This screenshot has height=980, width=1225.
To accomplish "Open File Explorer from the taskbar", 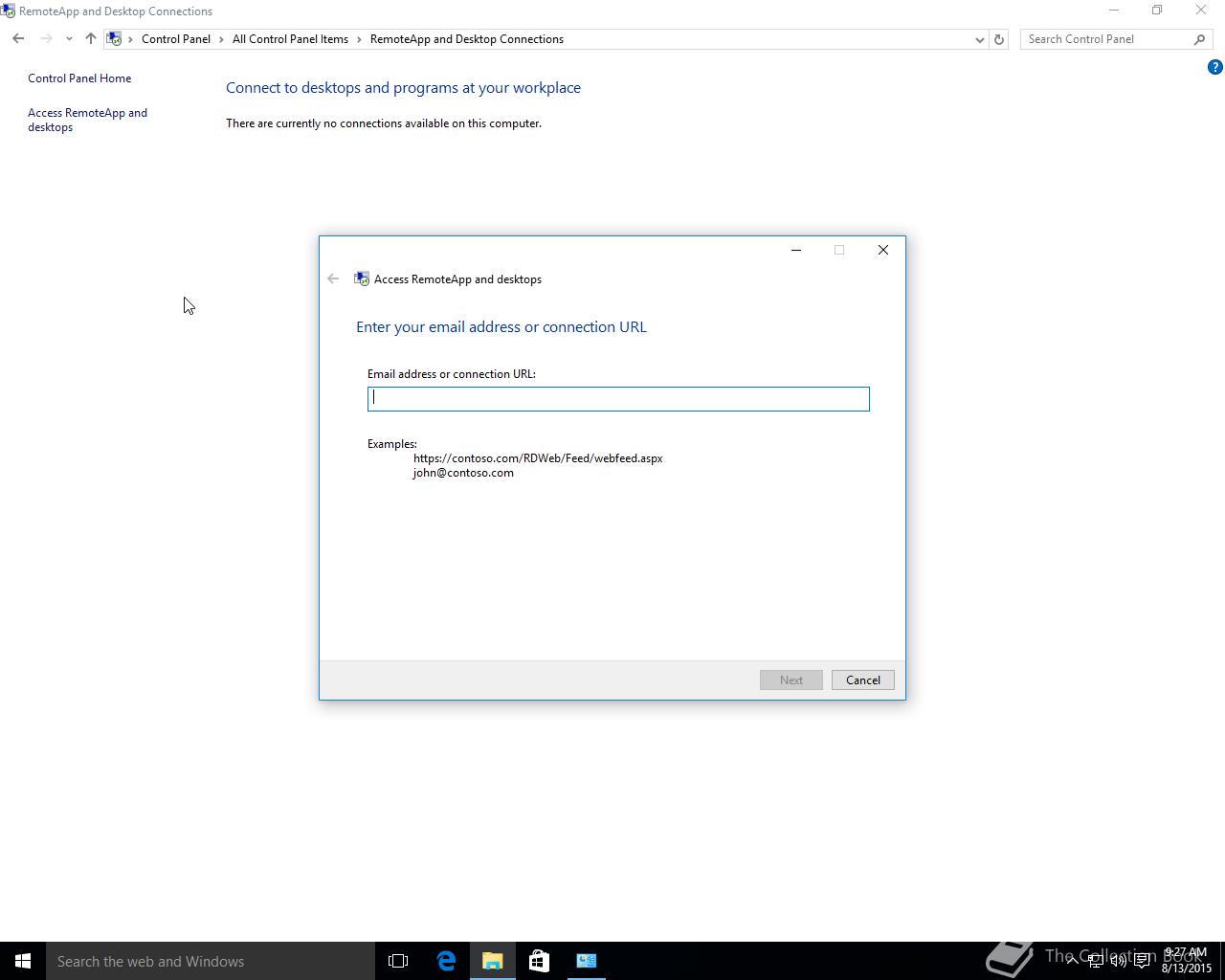I will [x=493, y=961].
